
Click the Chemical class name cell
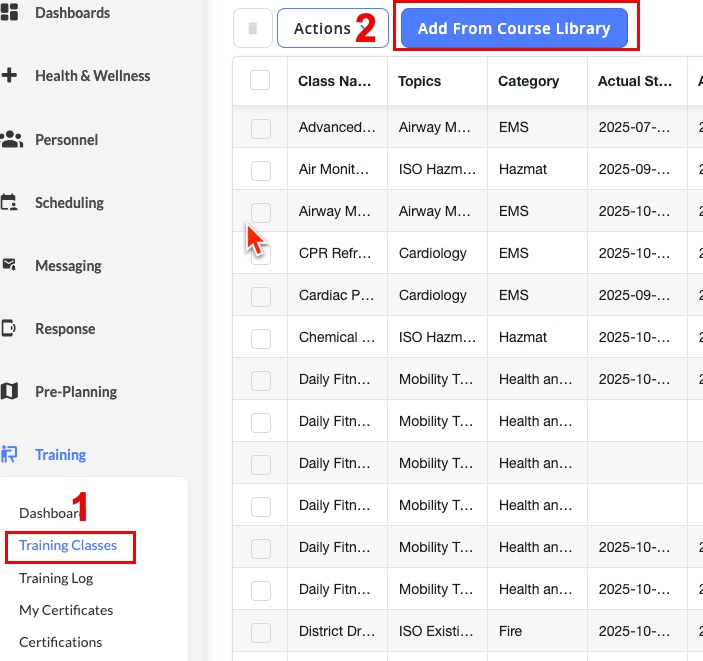coord(337,338)
